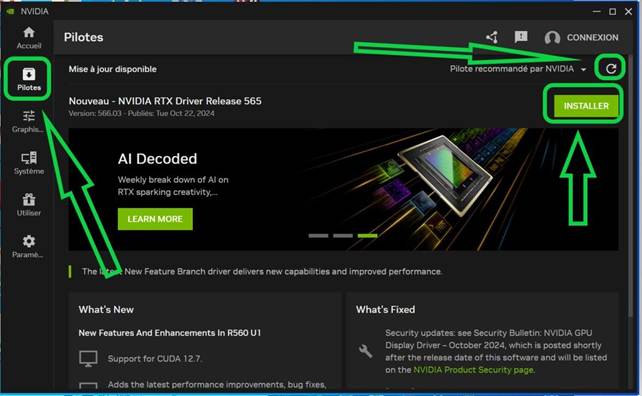Refresh the driver update check
The width and height of the screenshot is (642, 396).
tap(611, 68)
